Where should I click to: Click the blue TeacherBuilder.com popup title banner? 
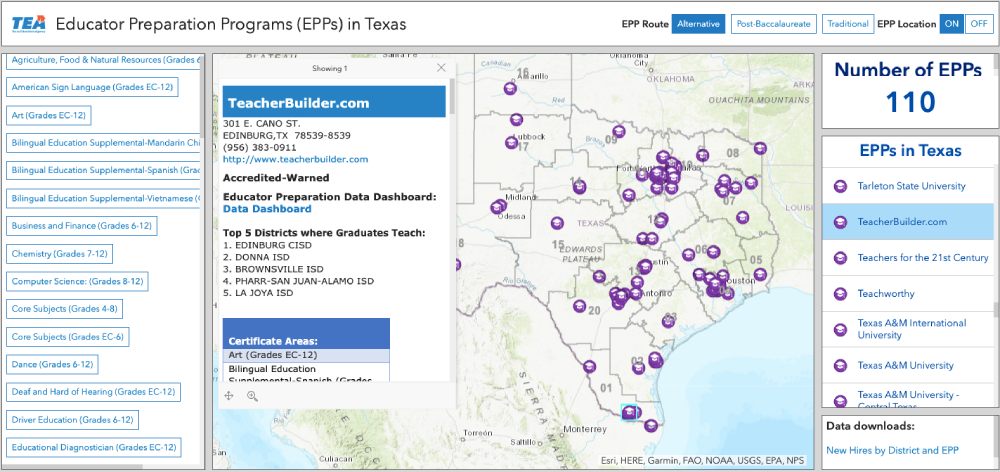click(x=334, y=102)
